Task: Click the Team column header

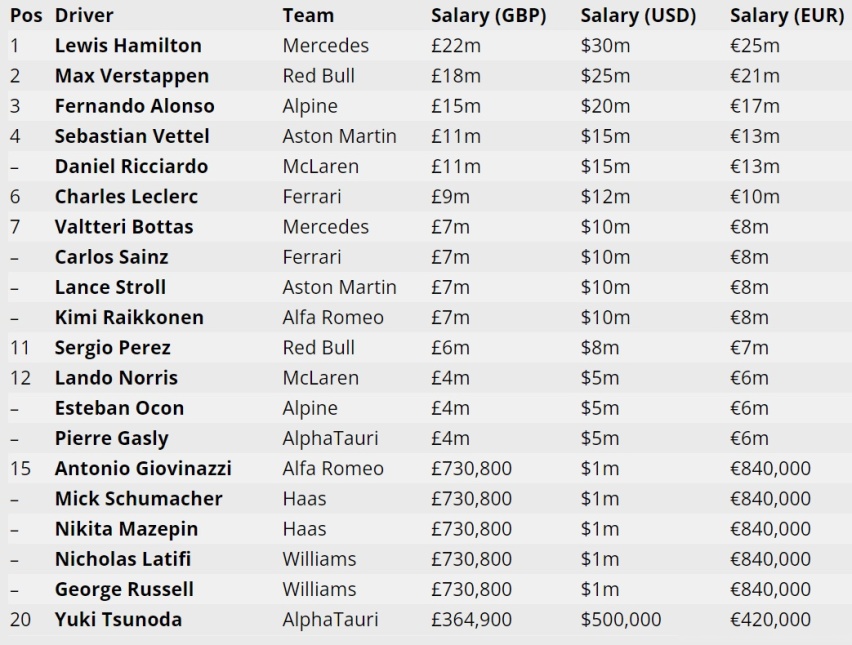Action: (308, 15)
